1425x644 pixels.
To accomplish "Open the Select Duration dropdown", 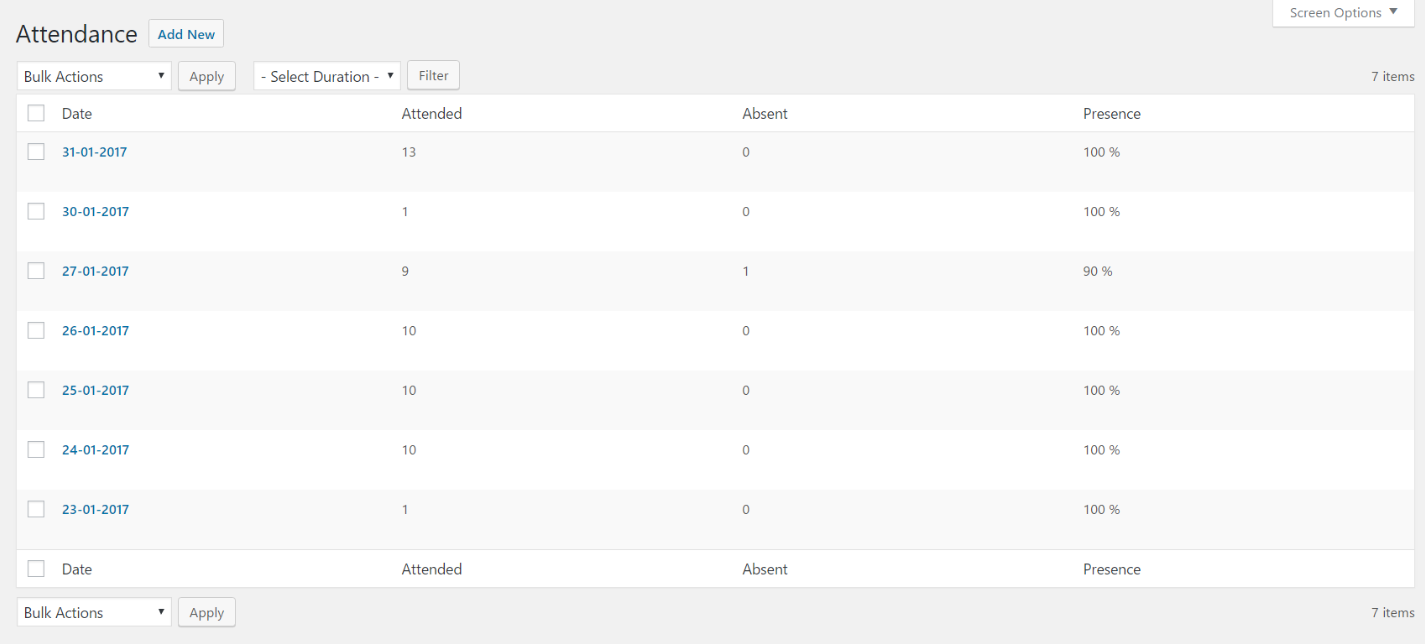I will click(326, 77).
